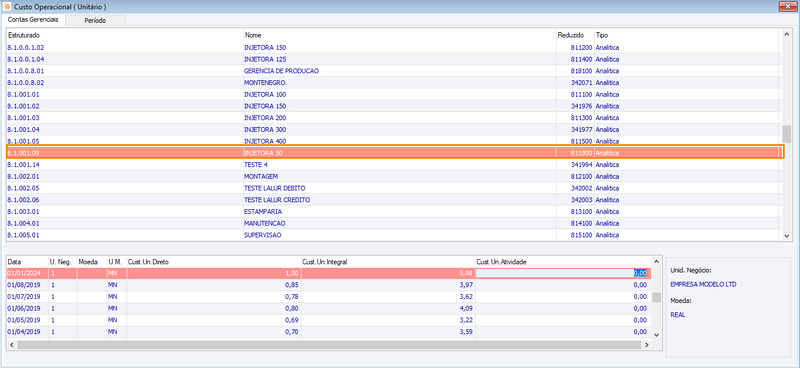The image size is (800, 368).
Task: Click the app icon in title bar
Action: (x=7, y=6)
